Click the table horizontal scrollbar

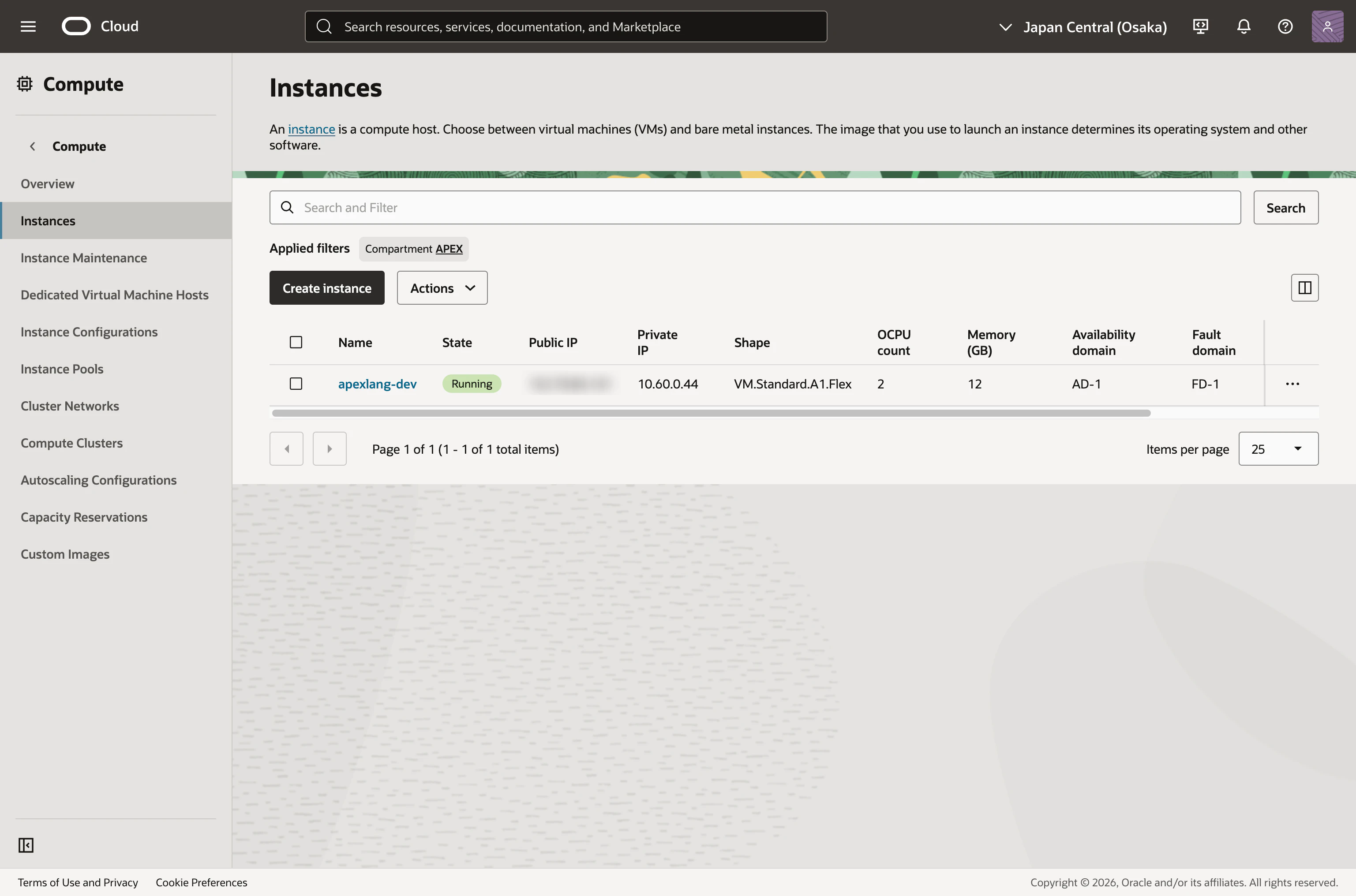pos(711,413)
